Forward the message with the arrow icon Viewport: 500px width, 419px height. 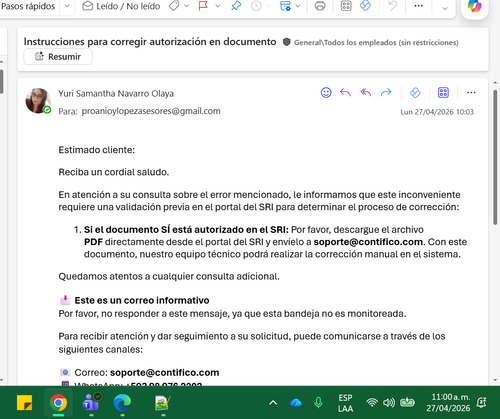(x=386, y=92)
